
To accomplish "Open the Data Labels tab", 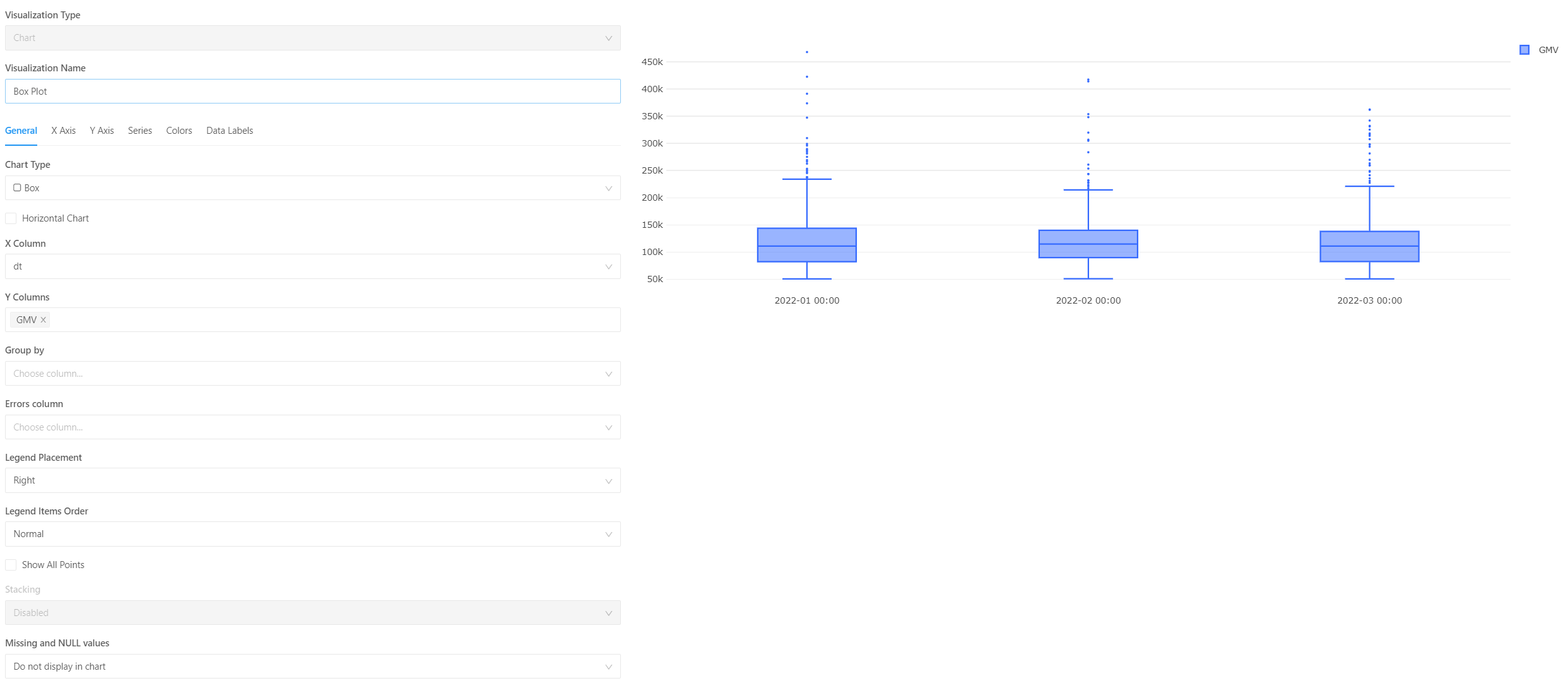I will [229, 131].
